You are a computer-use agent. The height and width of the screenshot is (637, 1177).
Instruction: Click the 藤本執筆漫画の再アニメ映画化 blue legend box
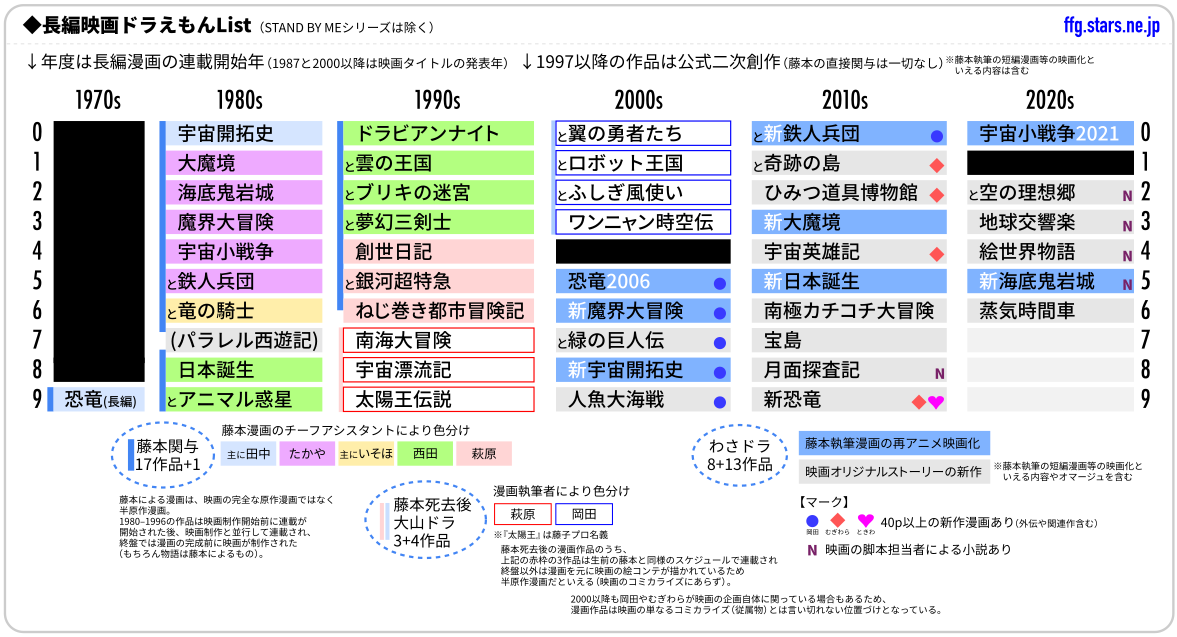(893, 443)
